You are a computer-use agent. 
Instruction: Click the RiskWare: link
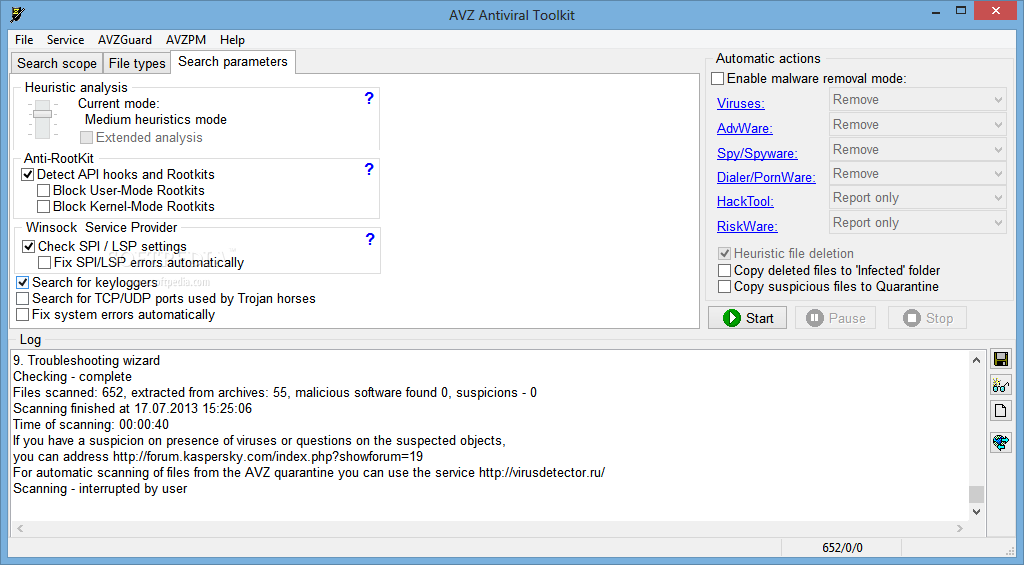pyautogui.click(x=747, y=226)
